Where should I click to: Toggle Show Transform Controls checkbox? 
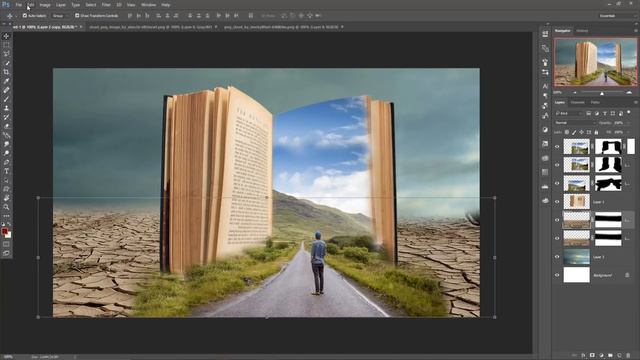coord(77,16)
